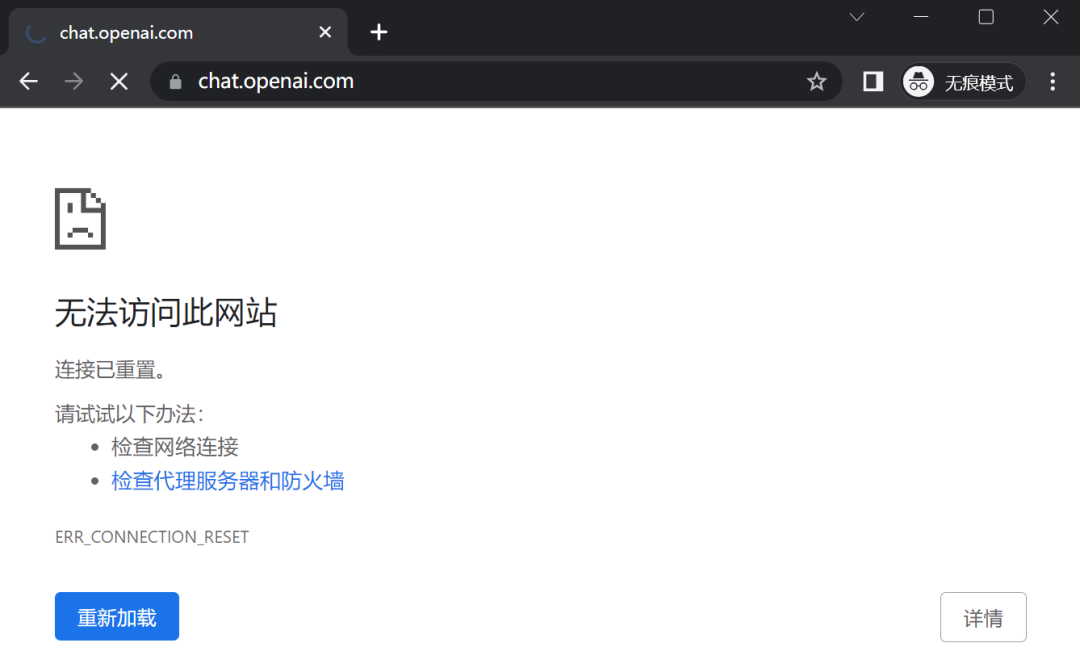The width and height of the screenshot is (1080, 668).
Task: Click the sad page error icon
Action: click(x=81, y=218)
